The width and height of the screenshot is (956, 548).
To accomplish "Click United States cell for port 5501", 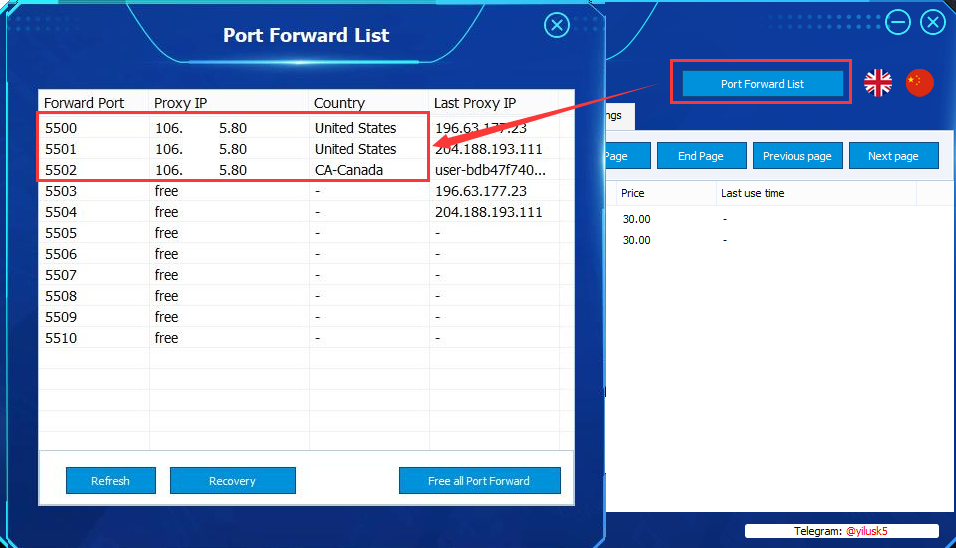I will [355, 149].
